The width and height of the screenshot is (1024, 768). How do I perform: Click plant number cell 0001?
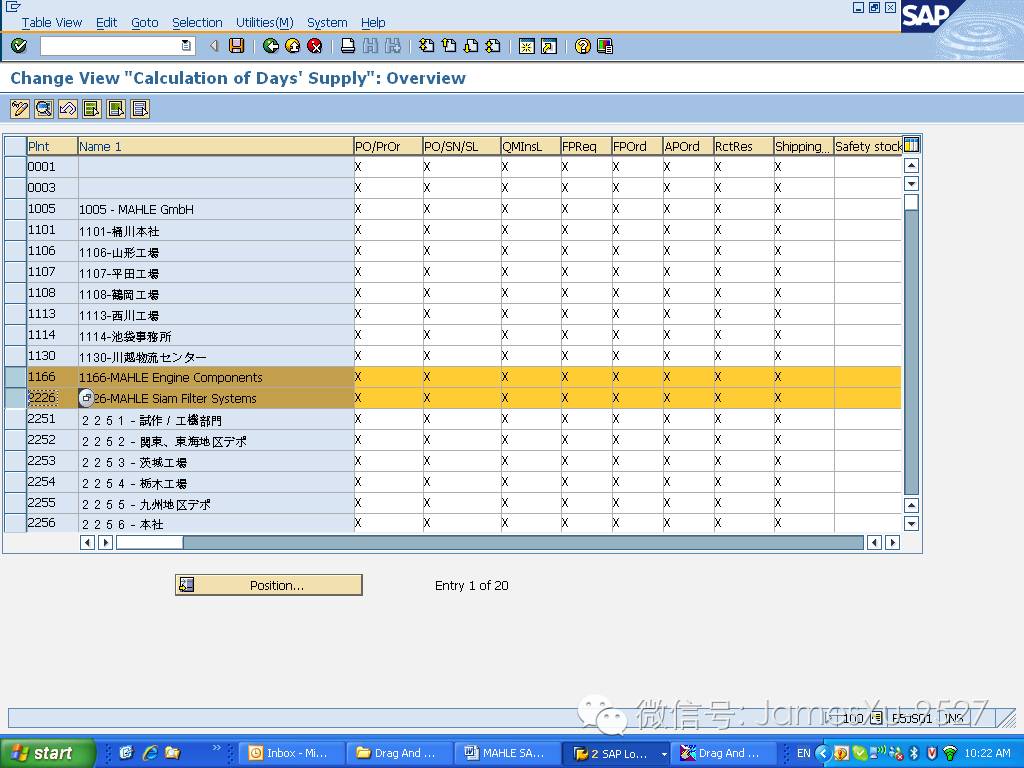coord(52,167)
